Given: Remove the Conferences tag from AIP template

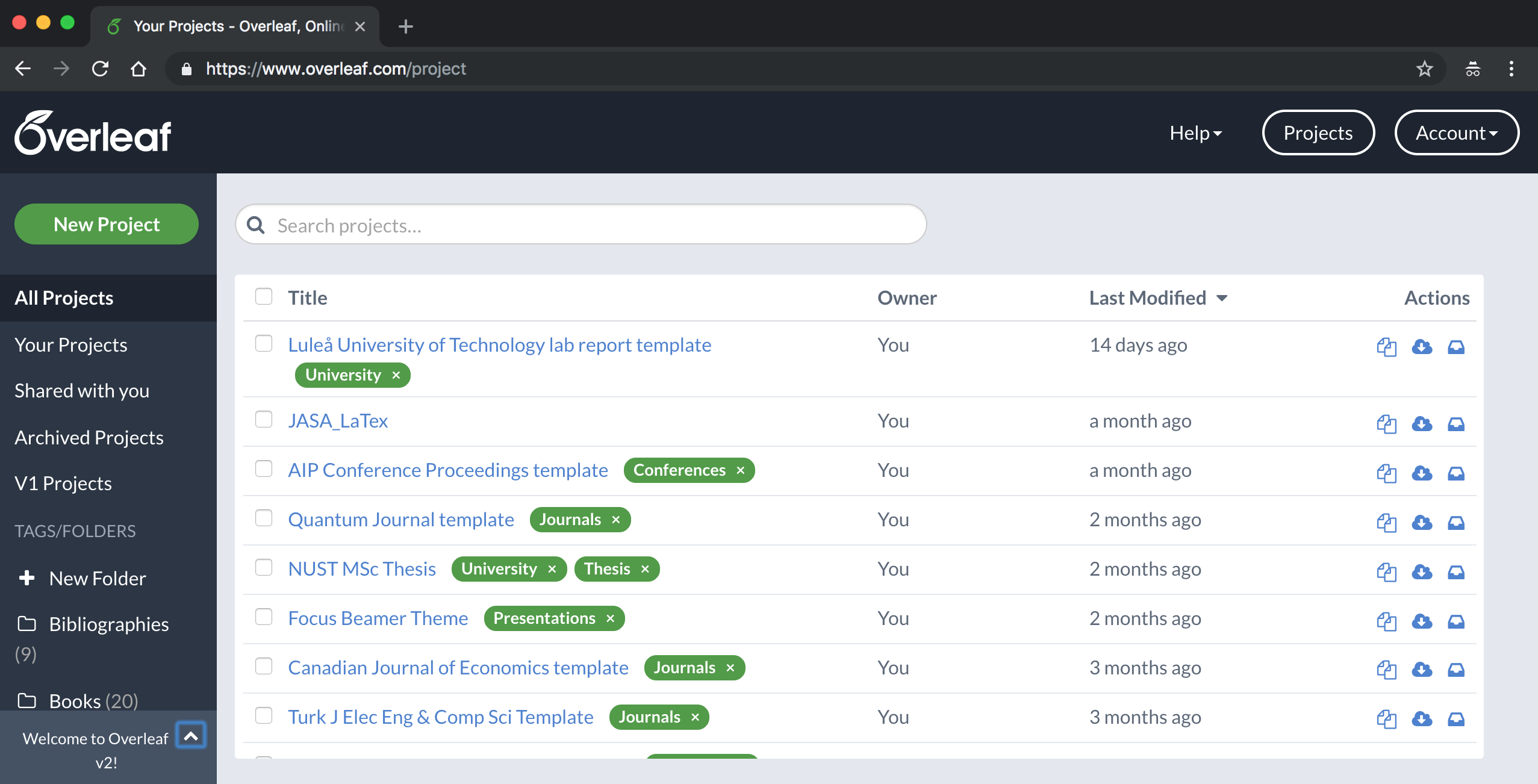Looking at the screenshot, I should (741, 470).
